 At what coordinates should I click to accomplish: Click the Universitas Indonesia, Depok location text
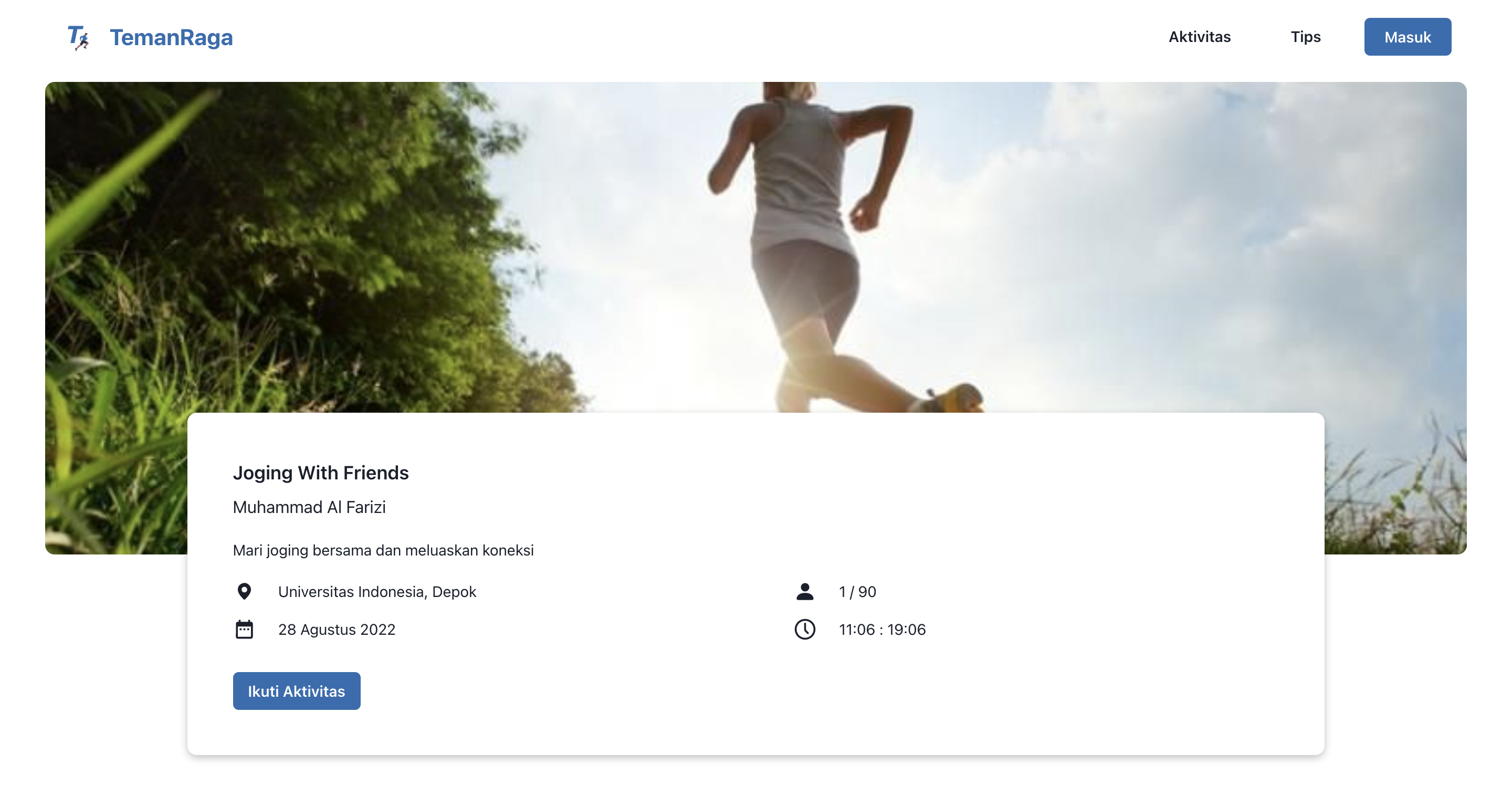[377, 592]
